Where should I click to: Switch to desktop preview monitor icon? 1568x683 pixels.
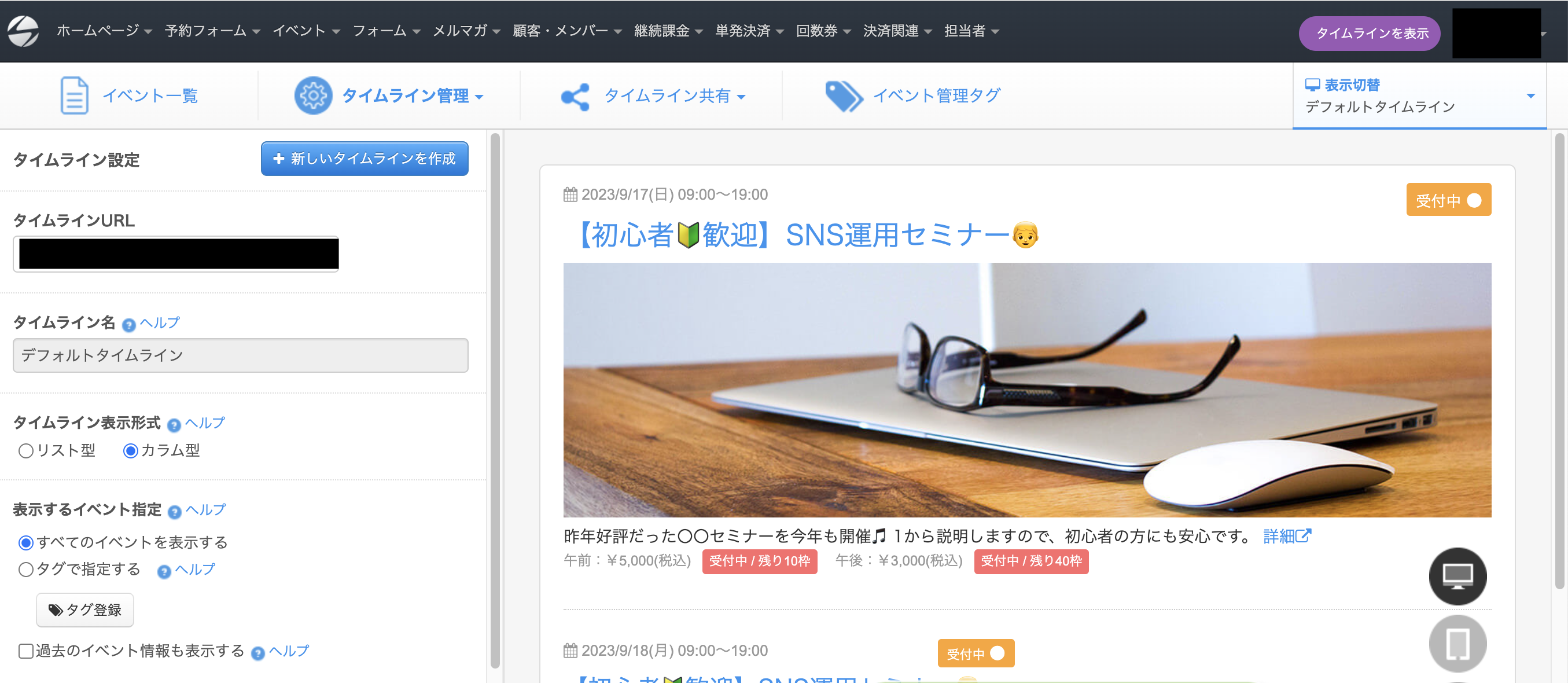(1457, 575)
